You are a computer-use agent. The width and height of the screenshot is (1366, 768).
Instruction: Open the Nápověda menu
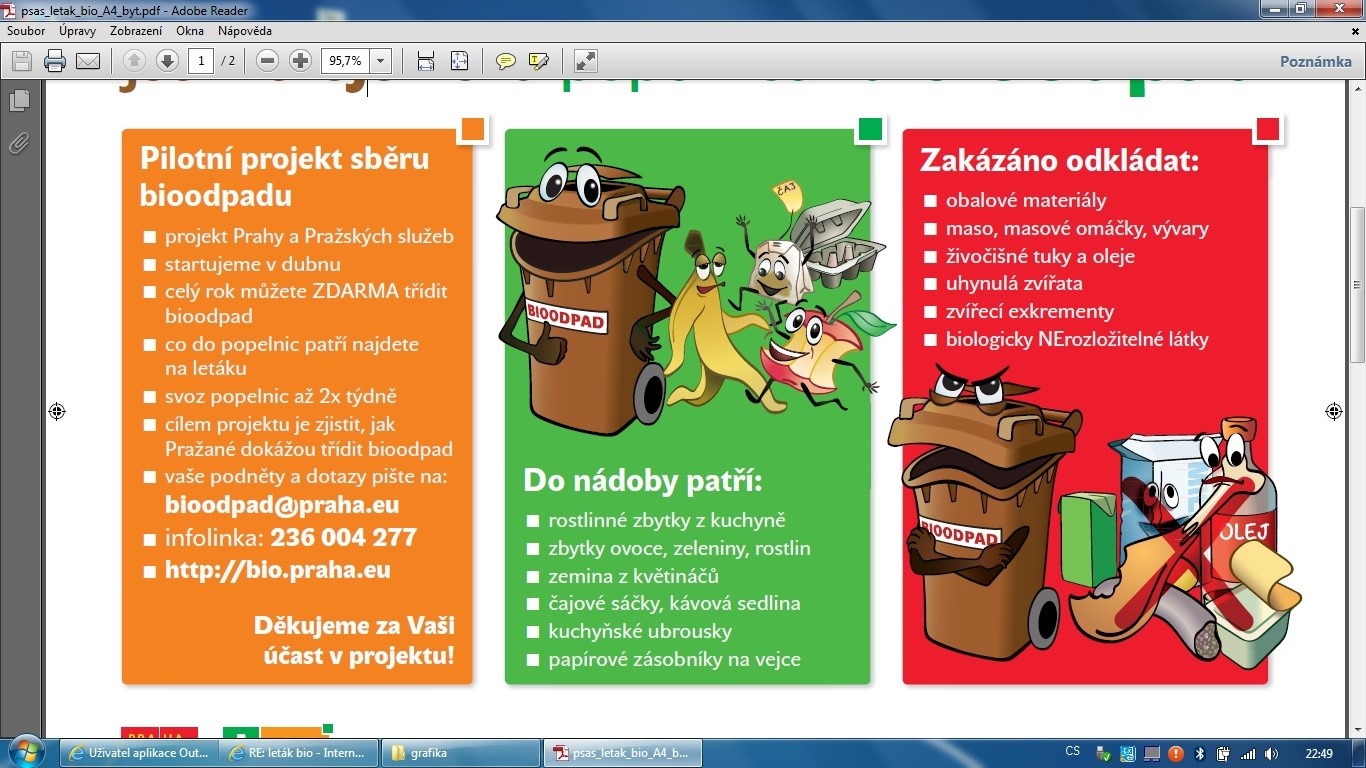click(x=245, y=31)
